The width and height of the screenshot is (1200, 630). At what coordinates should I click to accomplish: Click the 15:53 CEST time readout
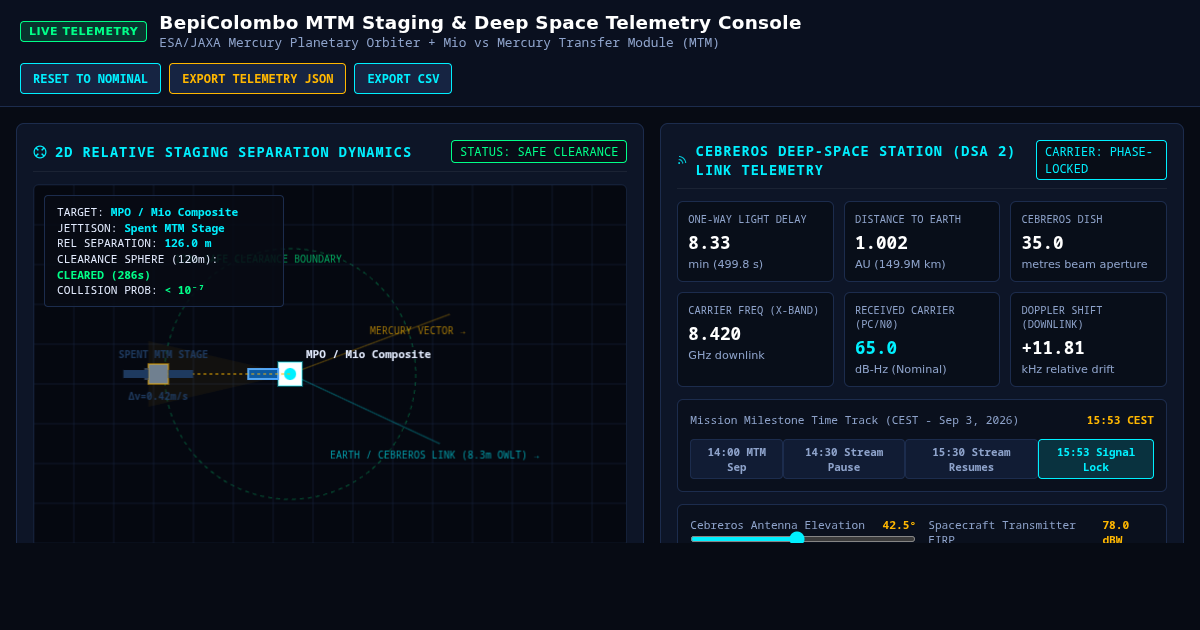click(1120, 420)
